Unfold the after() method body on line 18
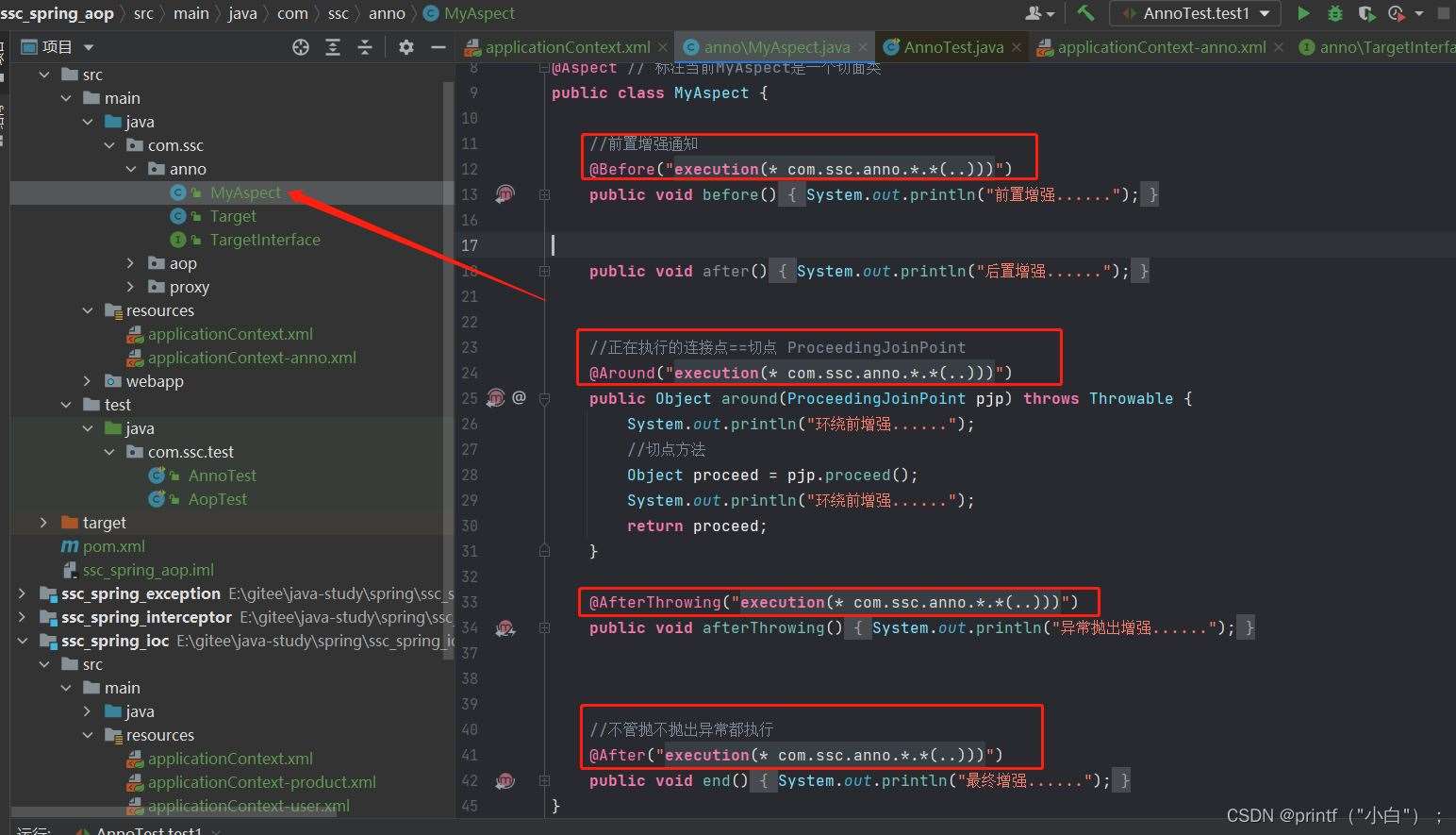1456x835 pixels. point(544,271)
